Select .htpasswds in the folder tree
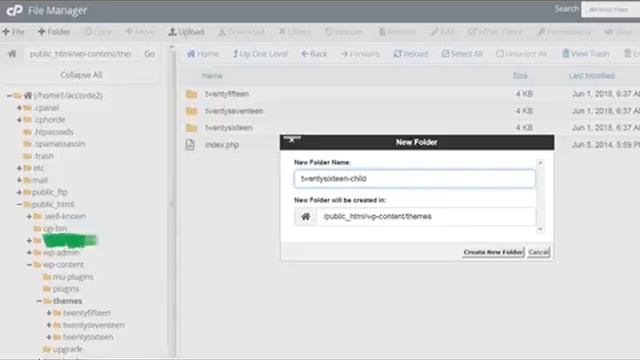 pyautogui.click(x=53, y=132)
